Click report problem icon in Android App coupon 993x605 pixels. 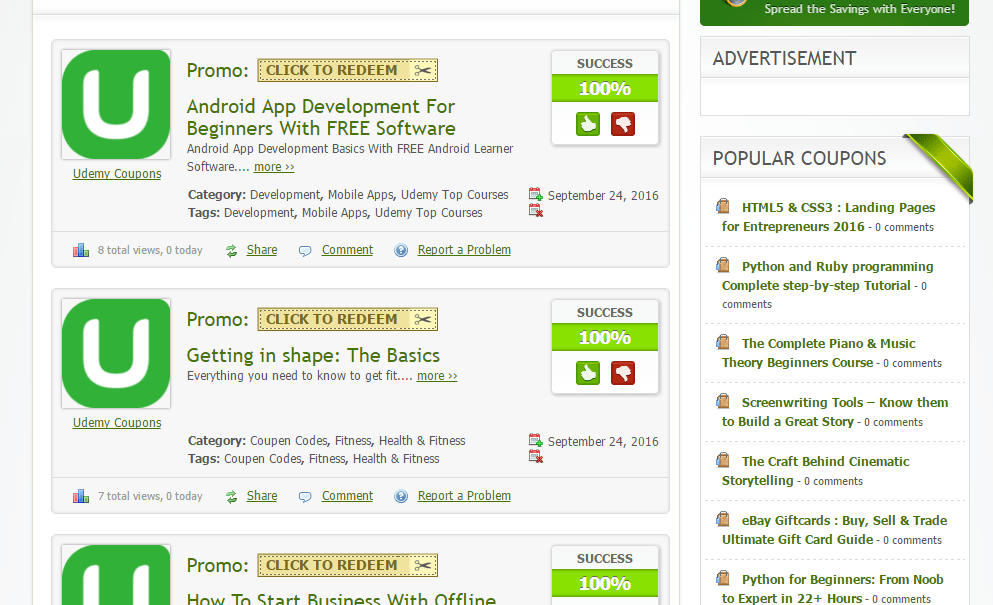tap(401, 250)
